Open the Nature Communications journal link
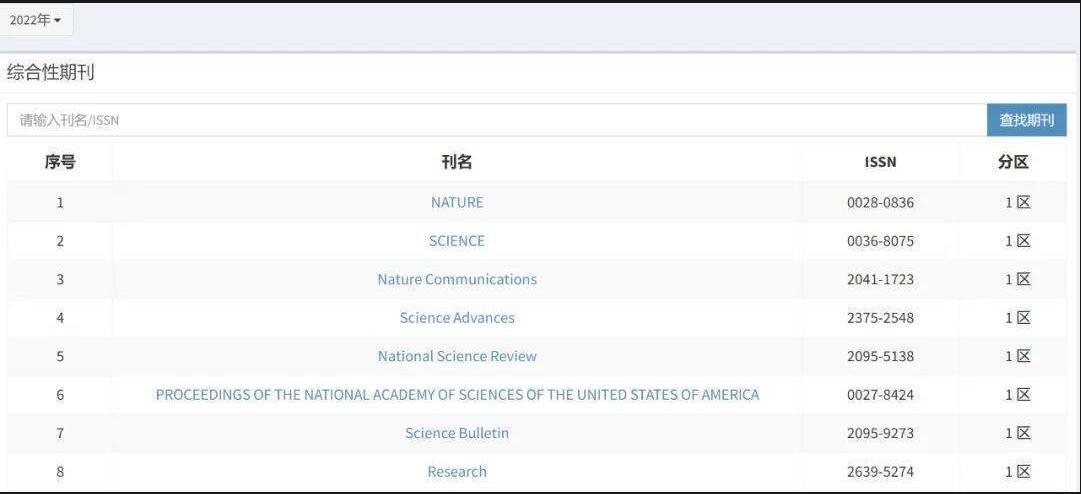Viewport: 1081px width, 494px height. tap(457, 279)
